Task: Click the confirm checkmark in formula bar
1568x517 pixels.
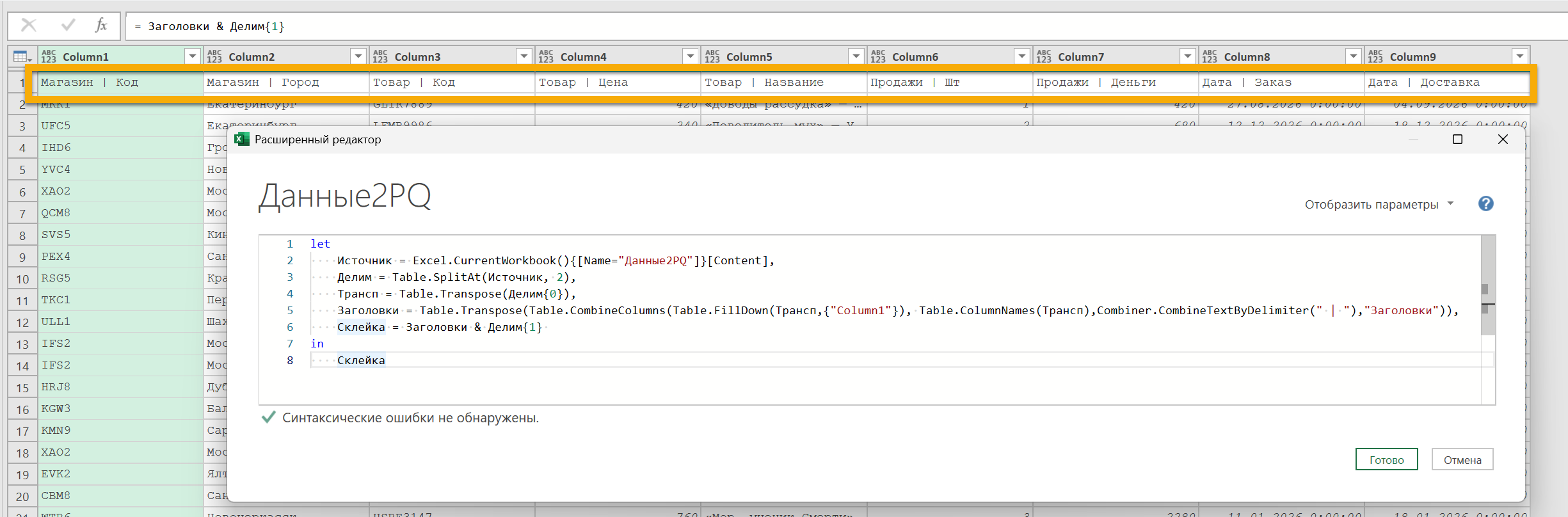Action: 68,26
